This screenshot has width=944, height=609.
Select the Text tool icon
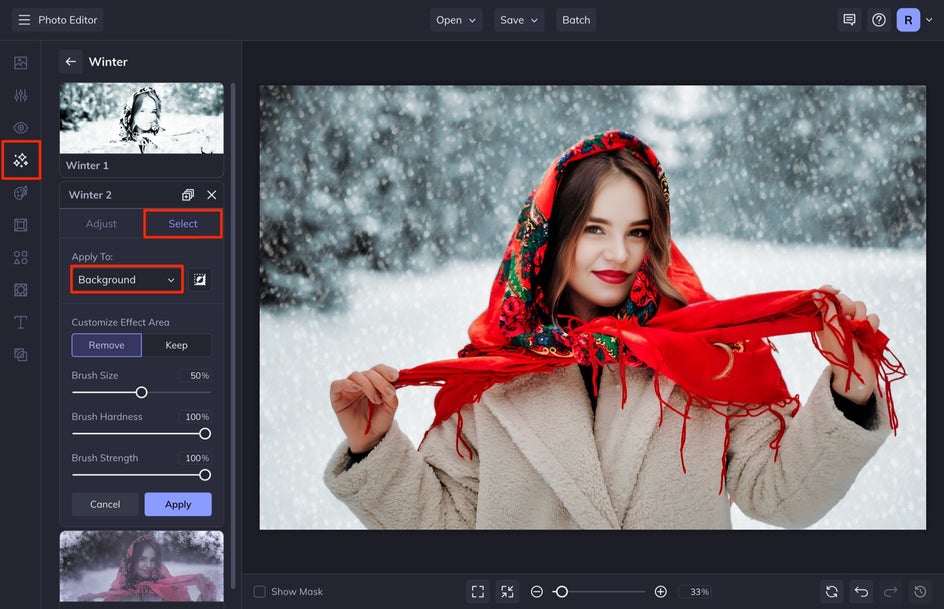20,323
